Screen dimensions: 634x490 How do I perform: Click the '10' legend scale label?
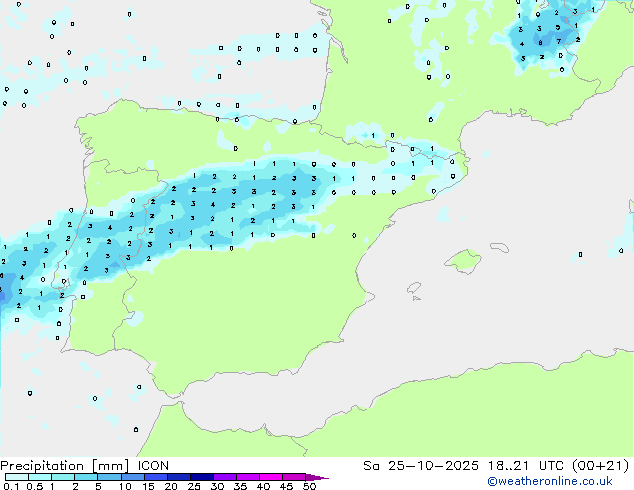coord(125,486)
